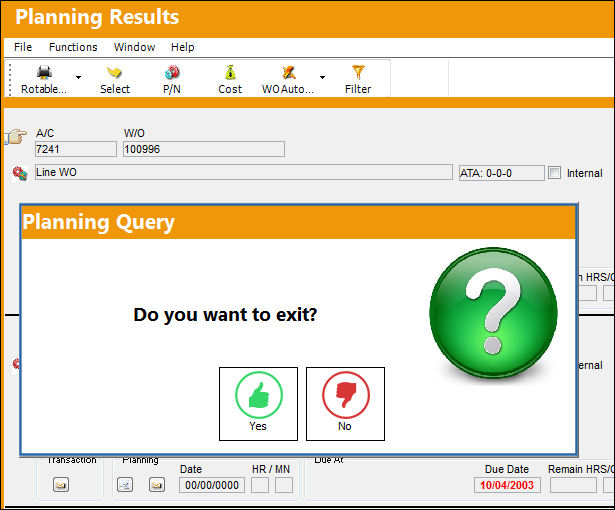This screenshot has height=510, width=615.
Task: Click the A/C field showing 7241
Action: pyautogui.click(x=76, y=149)
